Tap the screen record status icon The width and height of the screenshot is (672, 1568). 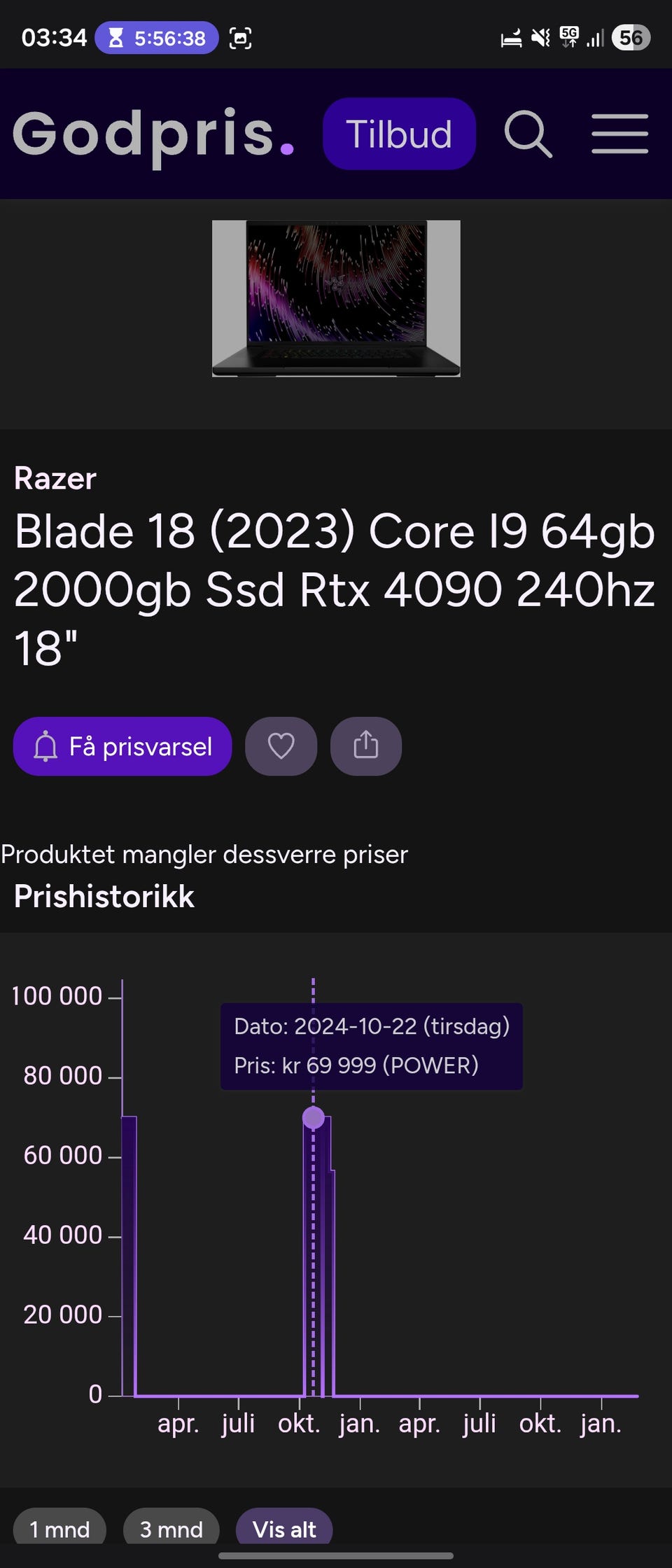(240, 38)
